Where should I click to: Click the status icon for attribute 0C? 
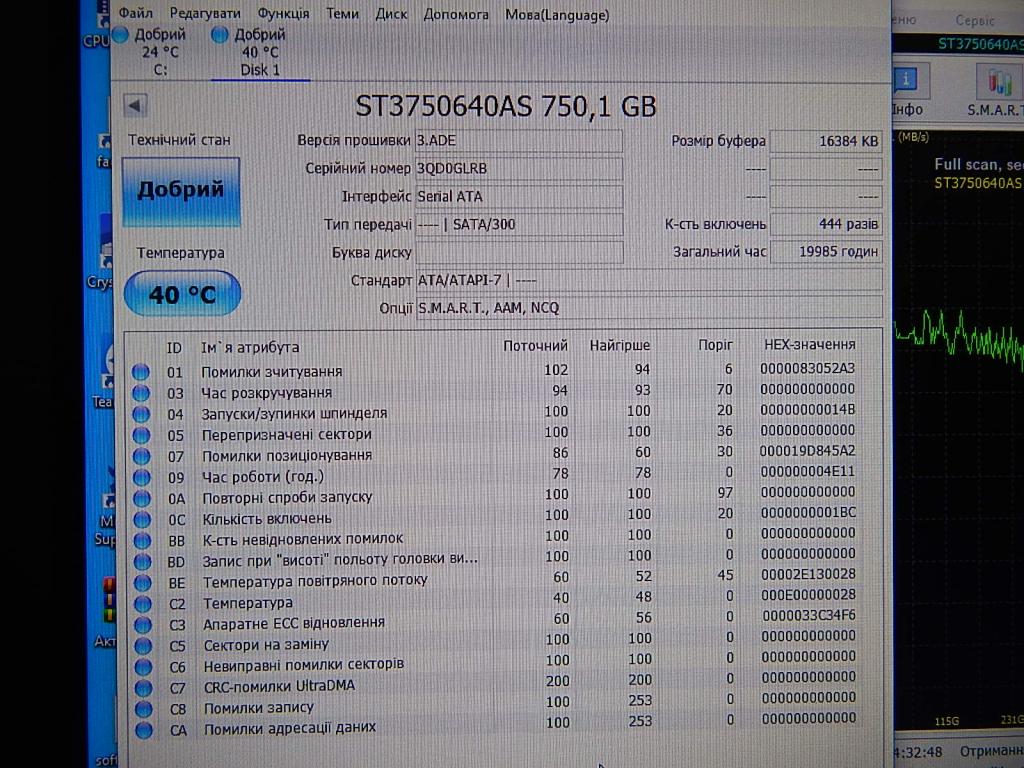[x=142, y=520]
